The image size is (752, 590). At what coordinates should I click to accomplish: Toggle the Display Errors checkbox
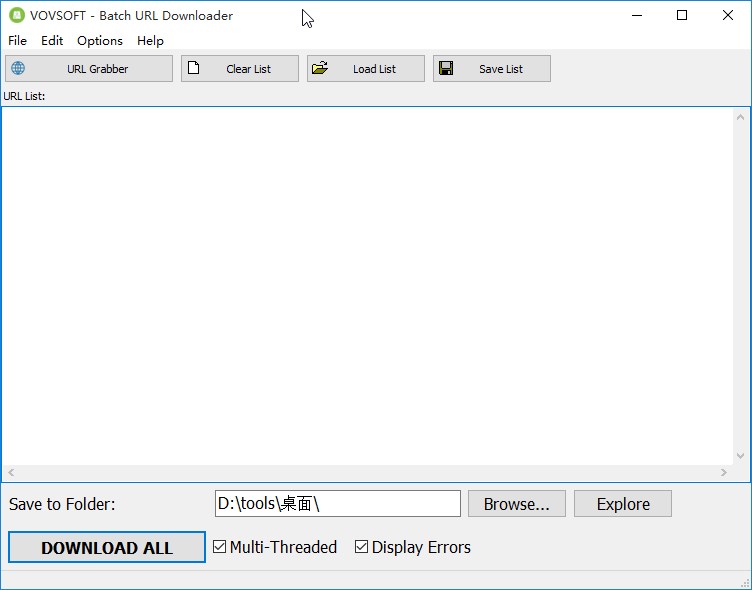pos(361,547)
